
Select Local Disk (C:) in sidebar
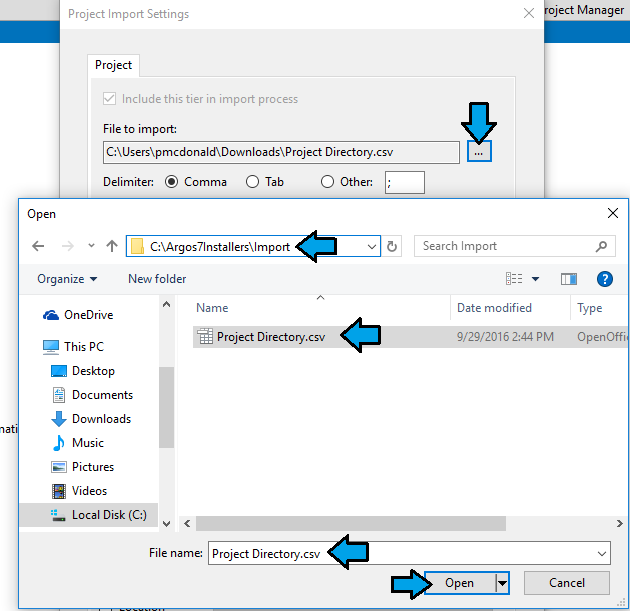pos(89,515)
